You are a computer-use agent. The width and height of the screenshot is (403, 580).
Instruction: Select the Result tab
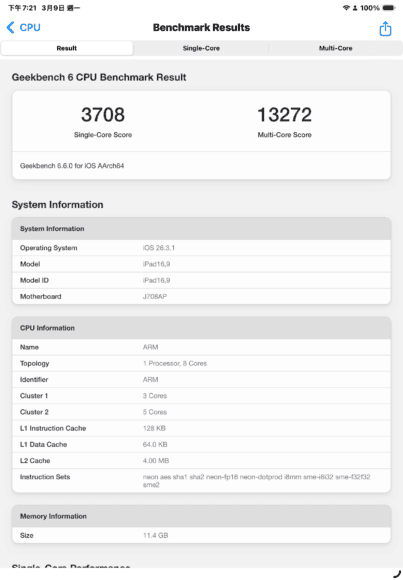67,48
